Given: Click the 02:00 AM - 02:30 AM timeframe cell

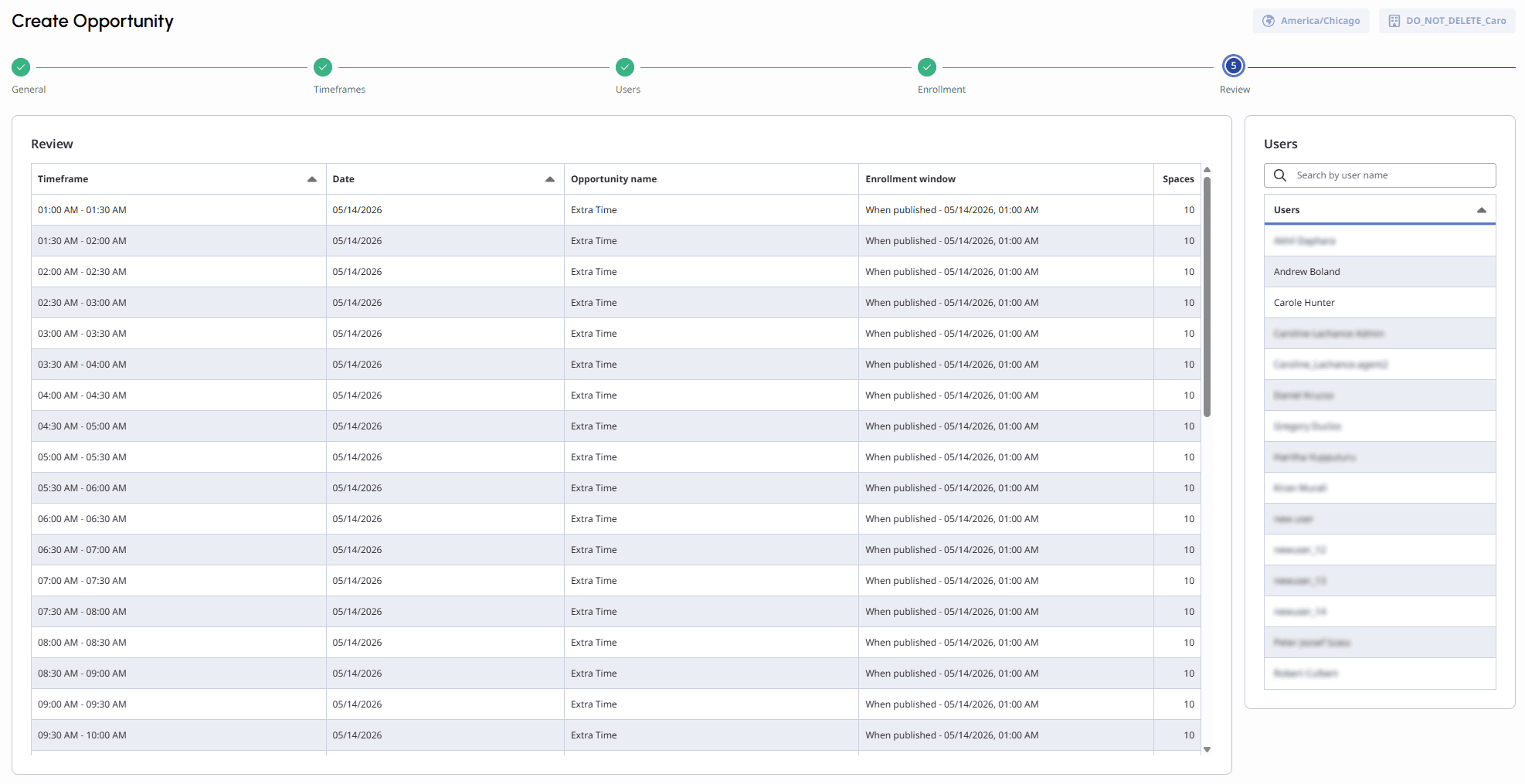Looking at the screenshot, I should pos(178,272).
